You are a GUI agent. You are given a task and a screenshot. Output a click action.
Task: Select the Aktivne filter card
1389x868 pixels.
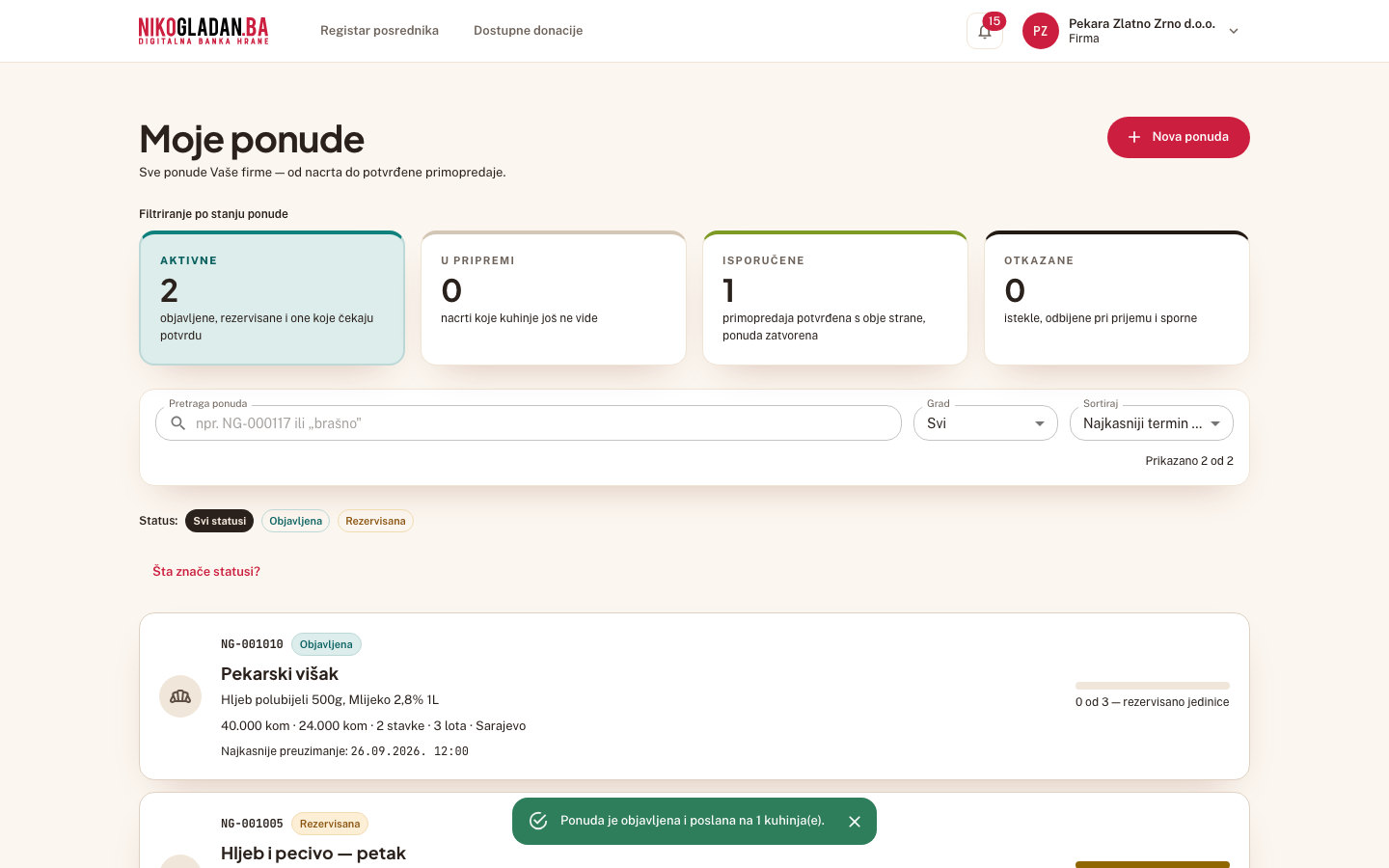point(272,298)
